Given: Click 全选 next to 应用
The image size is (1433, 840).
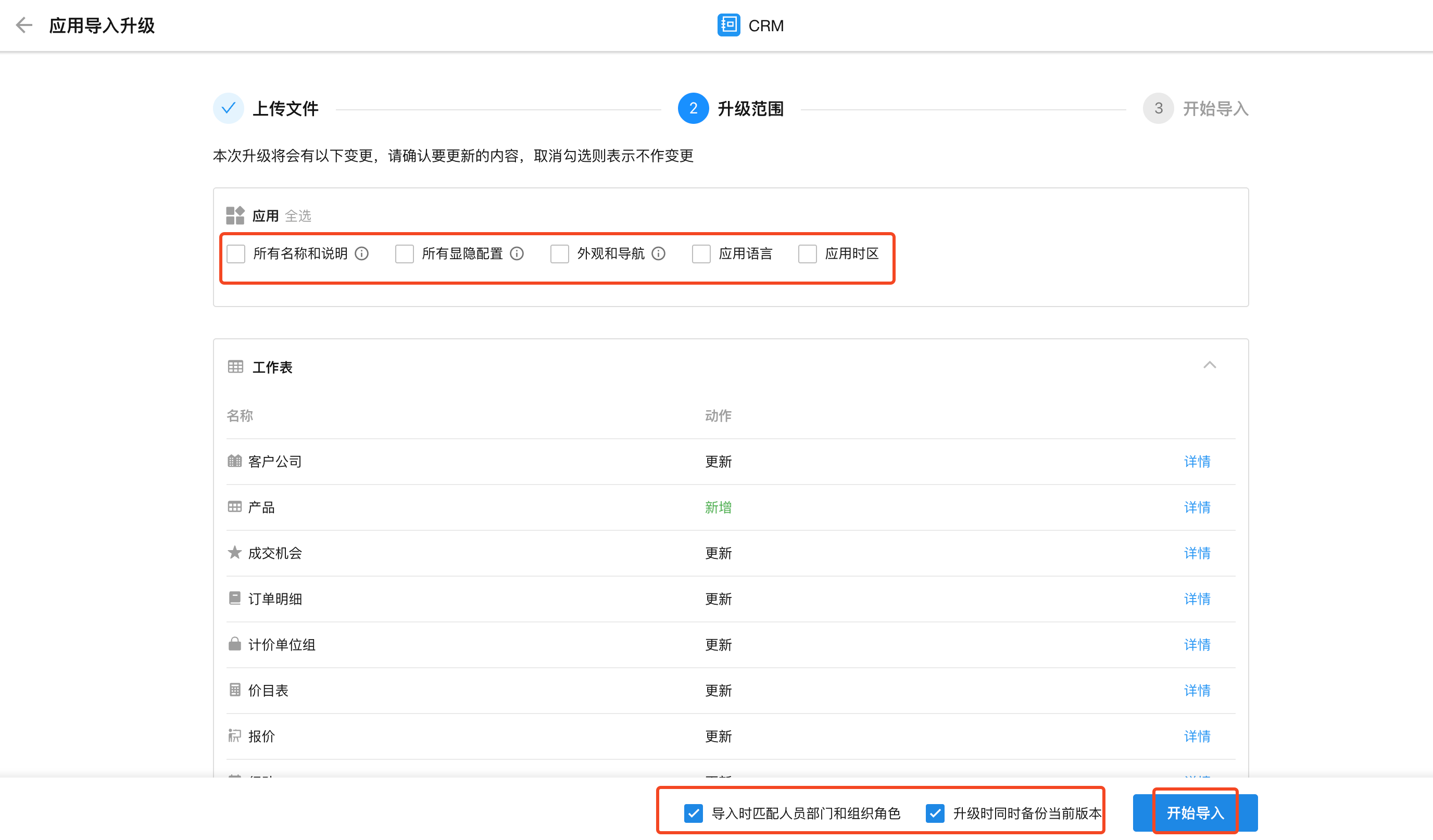Looking at the screenshot, I should click(x=298, y=216).
